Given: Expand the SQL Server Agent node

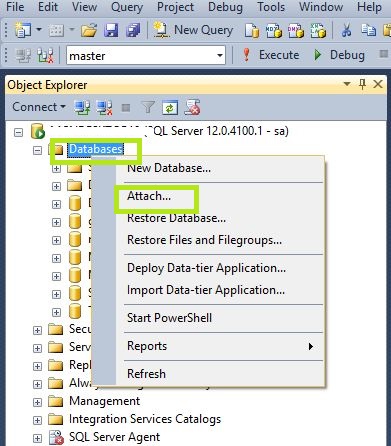Looking at the screenshot, I should tap(37, 438).
